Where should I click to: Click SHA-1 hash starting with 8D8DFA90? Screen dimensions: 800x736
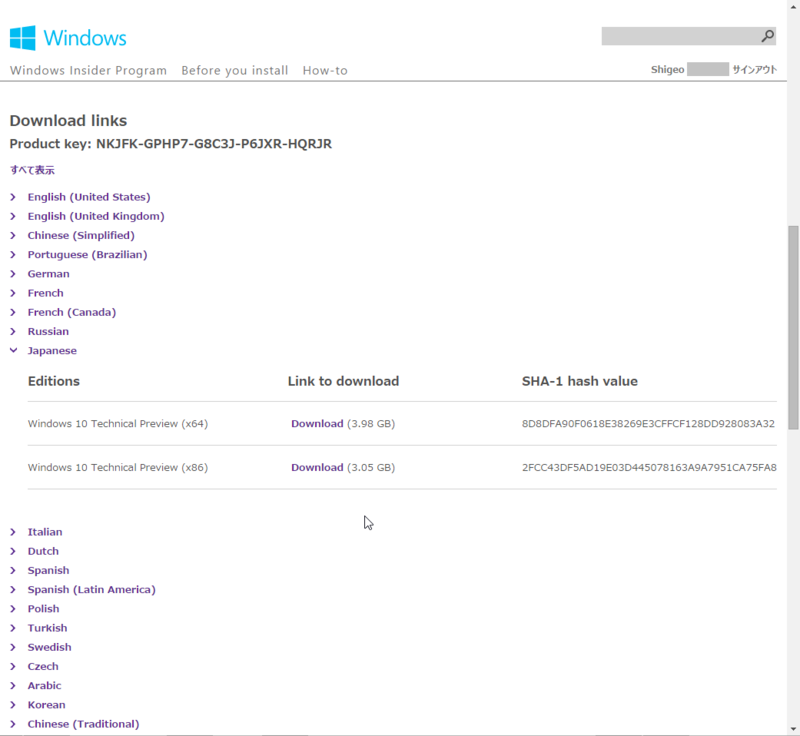point(648,424)
